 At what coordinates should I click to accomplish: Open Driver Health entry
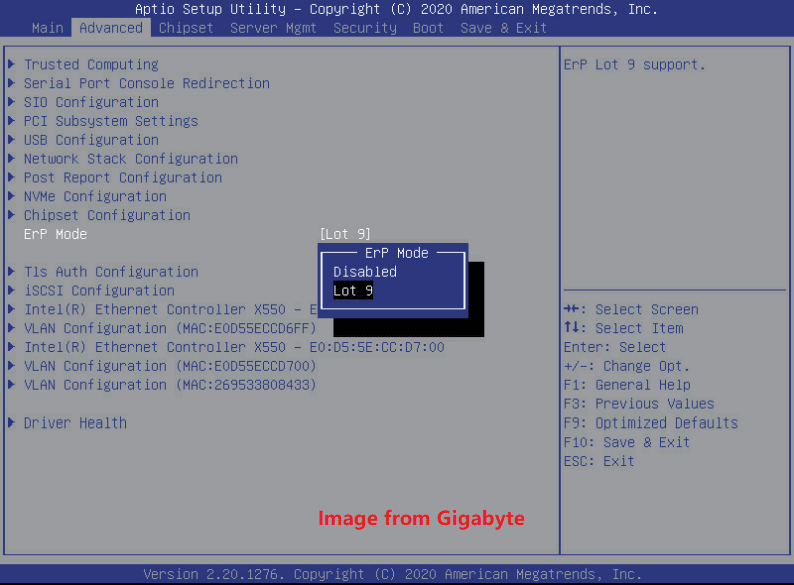click(75, 423)
